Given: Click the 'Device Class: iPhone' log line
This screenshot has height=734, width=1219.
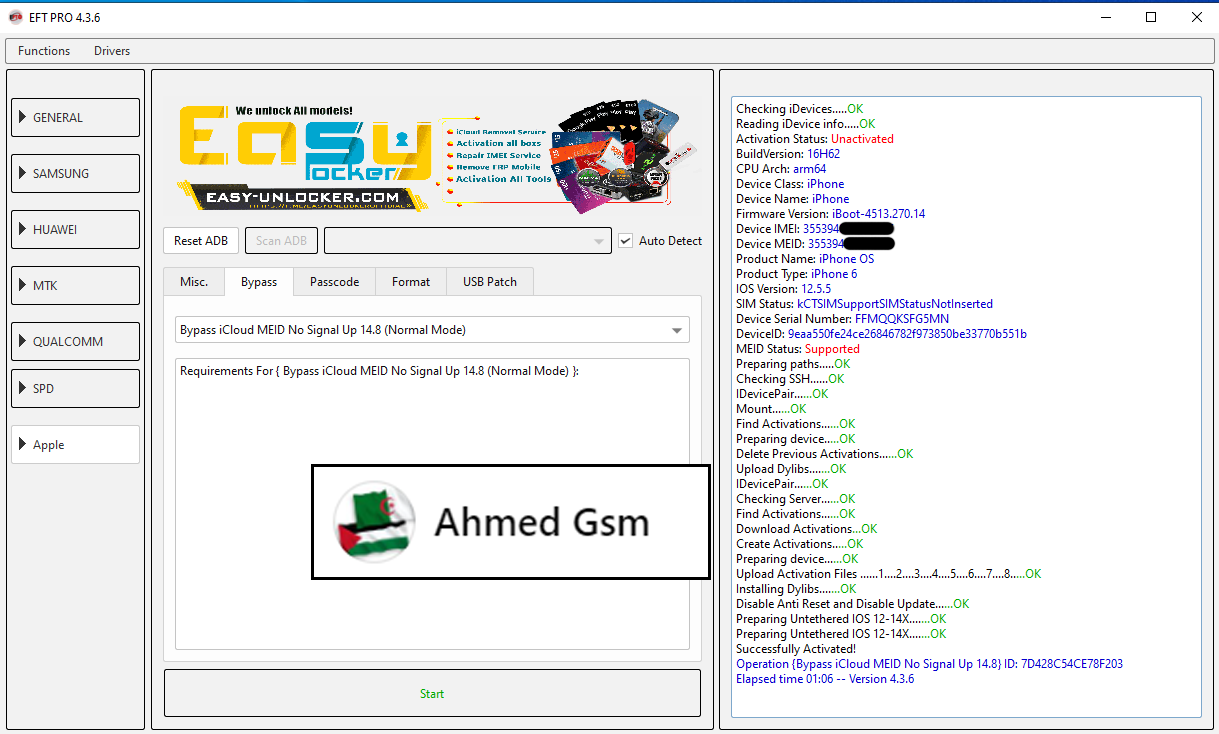Looking at the screenshot, I should 790,184.
